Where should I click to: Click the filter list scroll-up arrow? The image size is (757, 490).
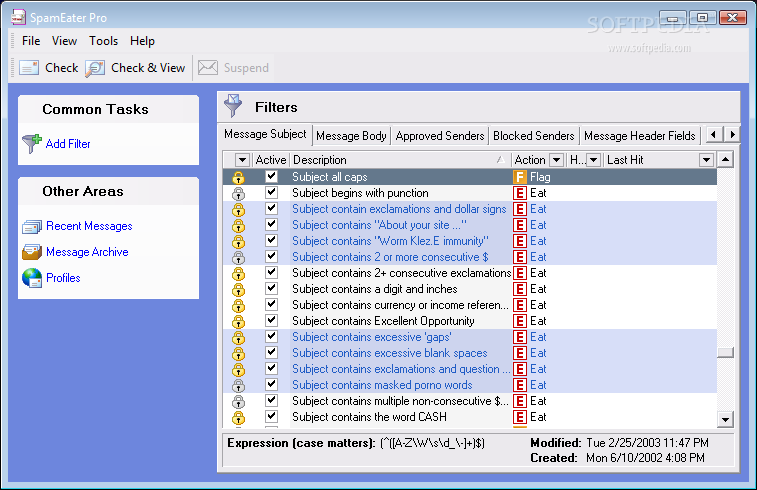pyautogui.click(x=725, y=159)
